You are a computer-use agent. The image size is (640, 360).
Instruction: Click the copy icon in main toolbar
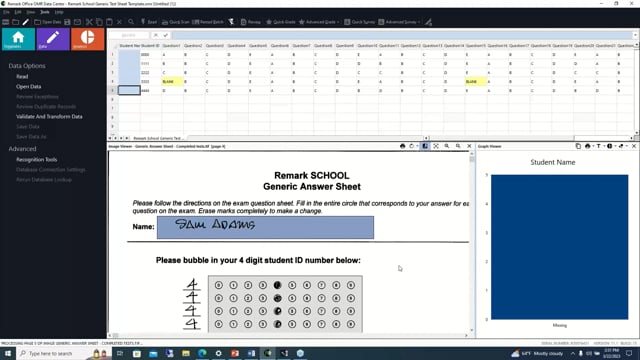click(99, 22)
